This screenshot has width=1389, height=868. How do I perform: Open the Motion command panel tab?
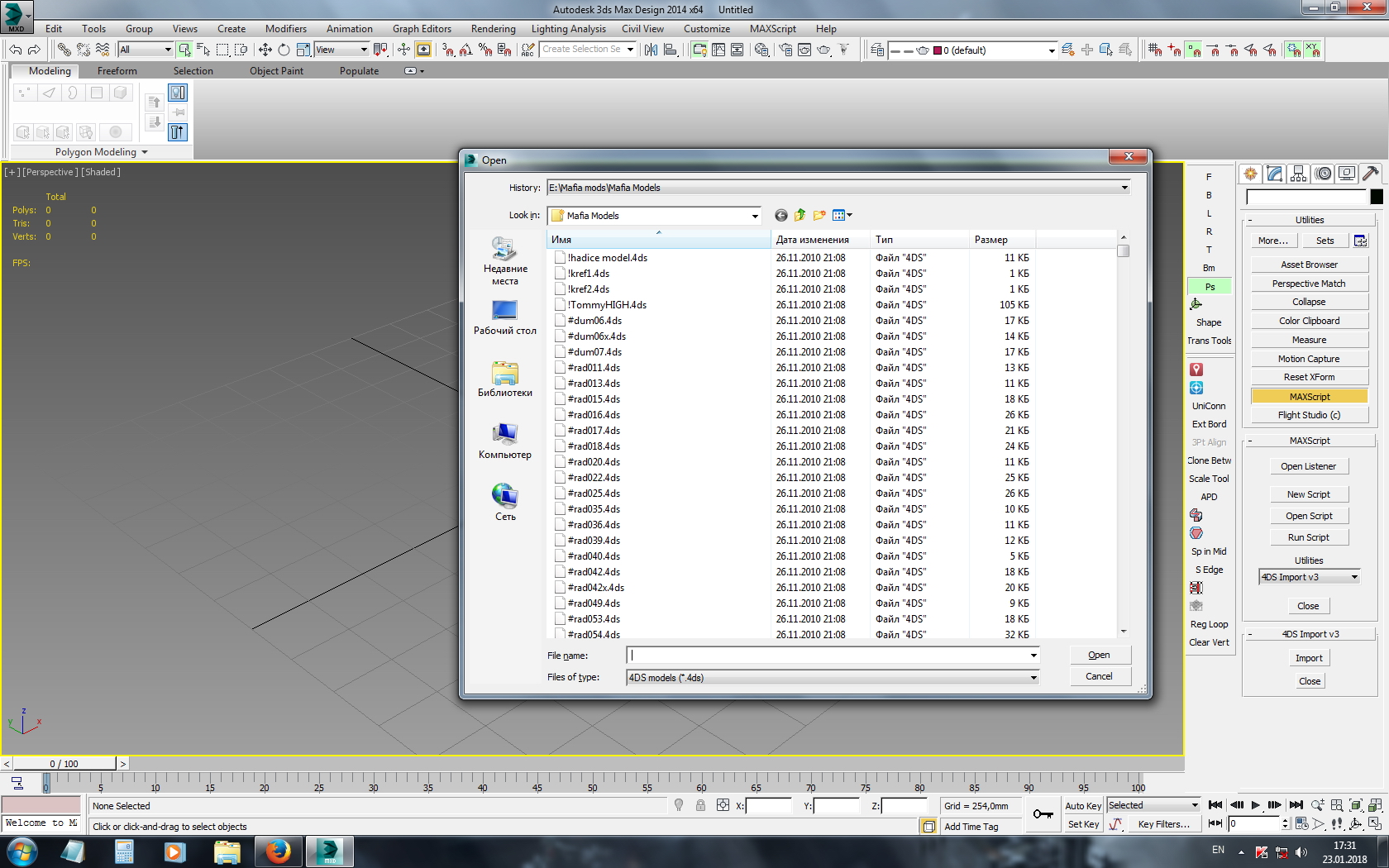[x=1323, y=174]
